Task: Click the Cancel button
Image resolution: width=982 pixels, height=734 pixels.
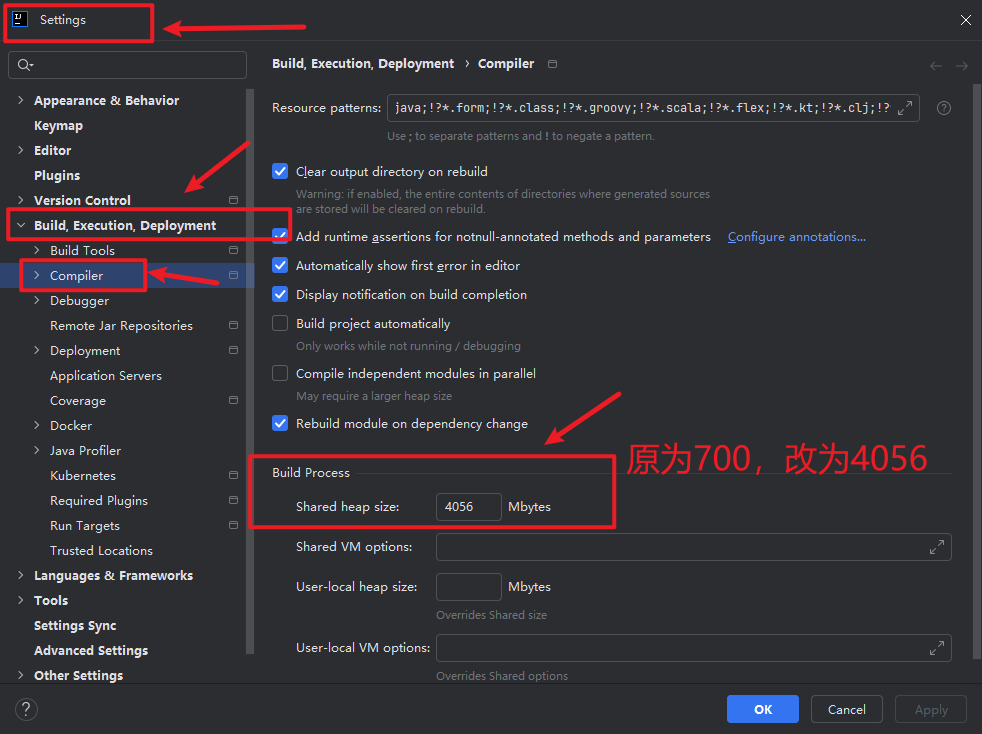Action: pos(847,709)
